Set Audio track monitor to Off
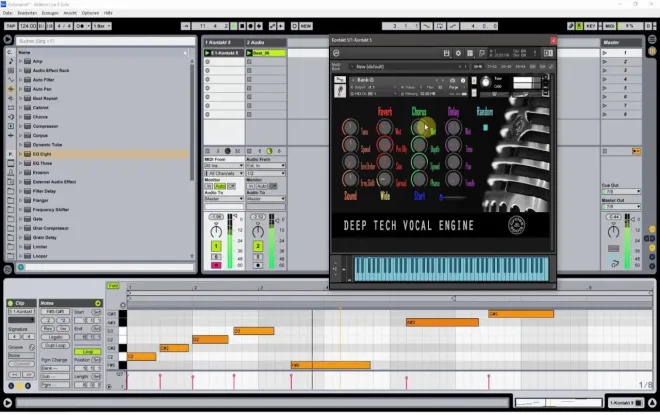Viewport: 660px width, 415px height. click(273, 186)
